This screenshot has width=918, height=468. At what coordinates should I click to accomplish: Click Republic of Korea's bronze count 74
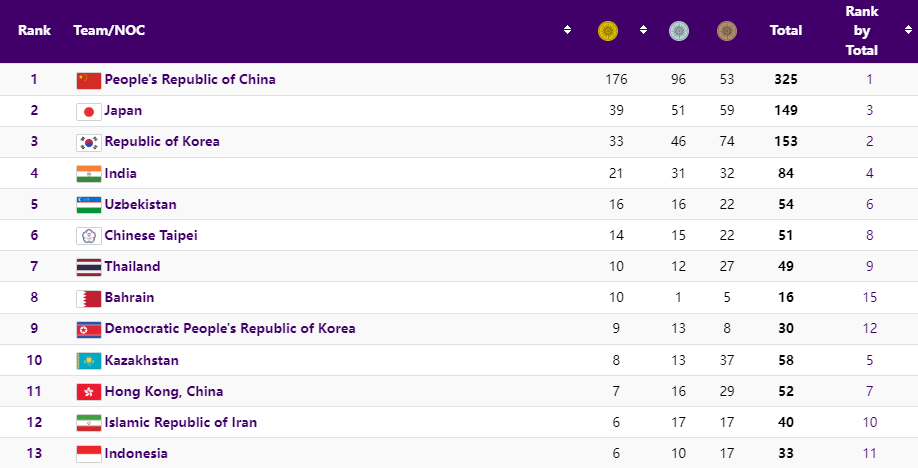click(x=727, y=142)
